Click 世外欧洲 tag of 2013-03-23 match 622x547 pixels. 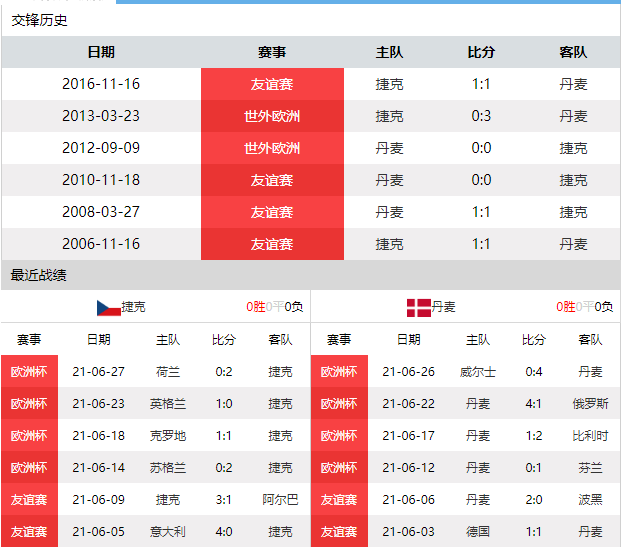pos(273,116)
